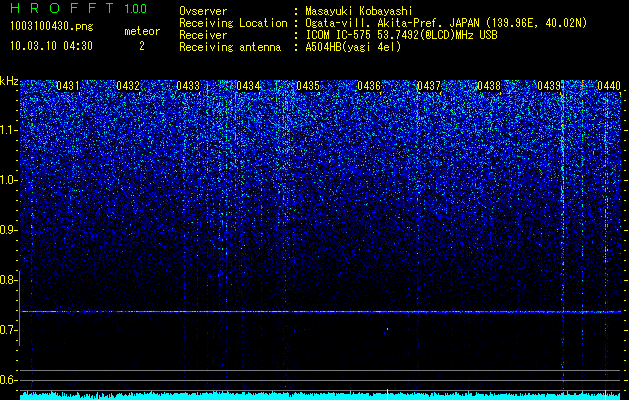Viewport: 629px width, 400px height.
Task: Click the 0.8 kHz axis label
Action: click(9, 280)
